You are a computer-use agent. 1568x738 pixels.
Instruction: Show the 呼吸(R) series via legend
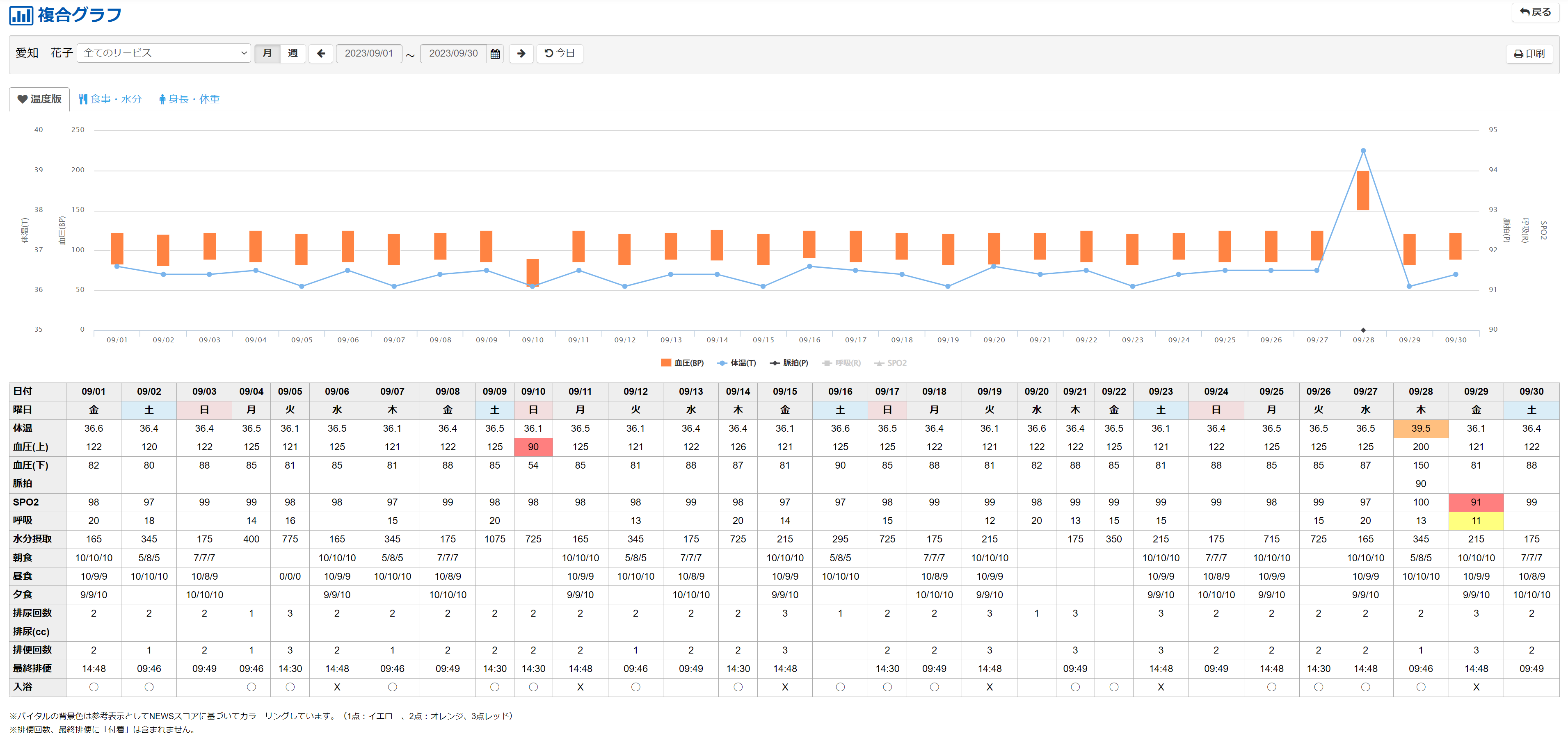click(841, 363)
